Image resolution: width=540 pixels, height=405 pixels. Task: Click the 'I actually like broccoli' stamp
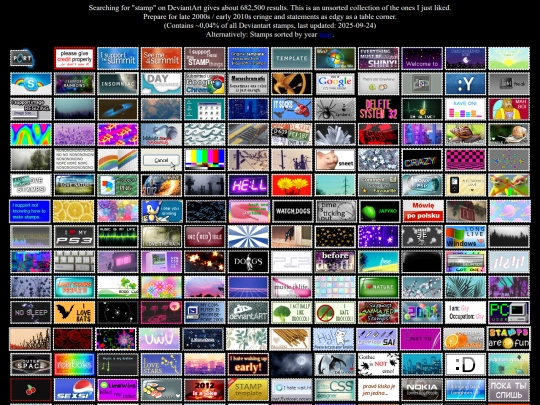click(291, 313)
